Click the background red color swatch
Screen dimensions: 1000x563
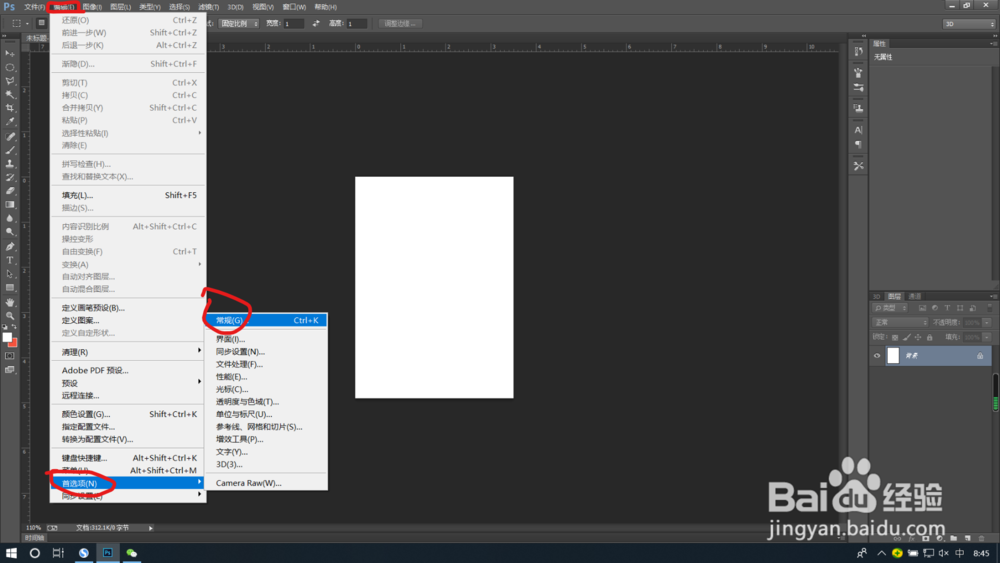(13, 344)
